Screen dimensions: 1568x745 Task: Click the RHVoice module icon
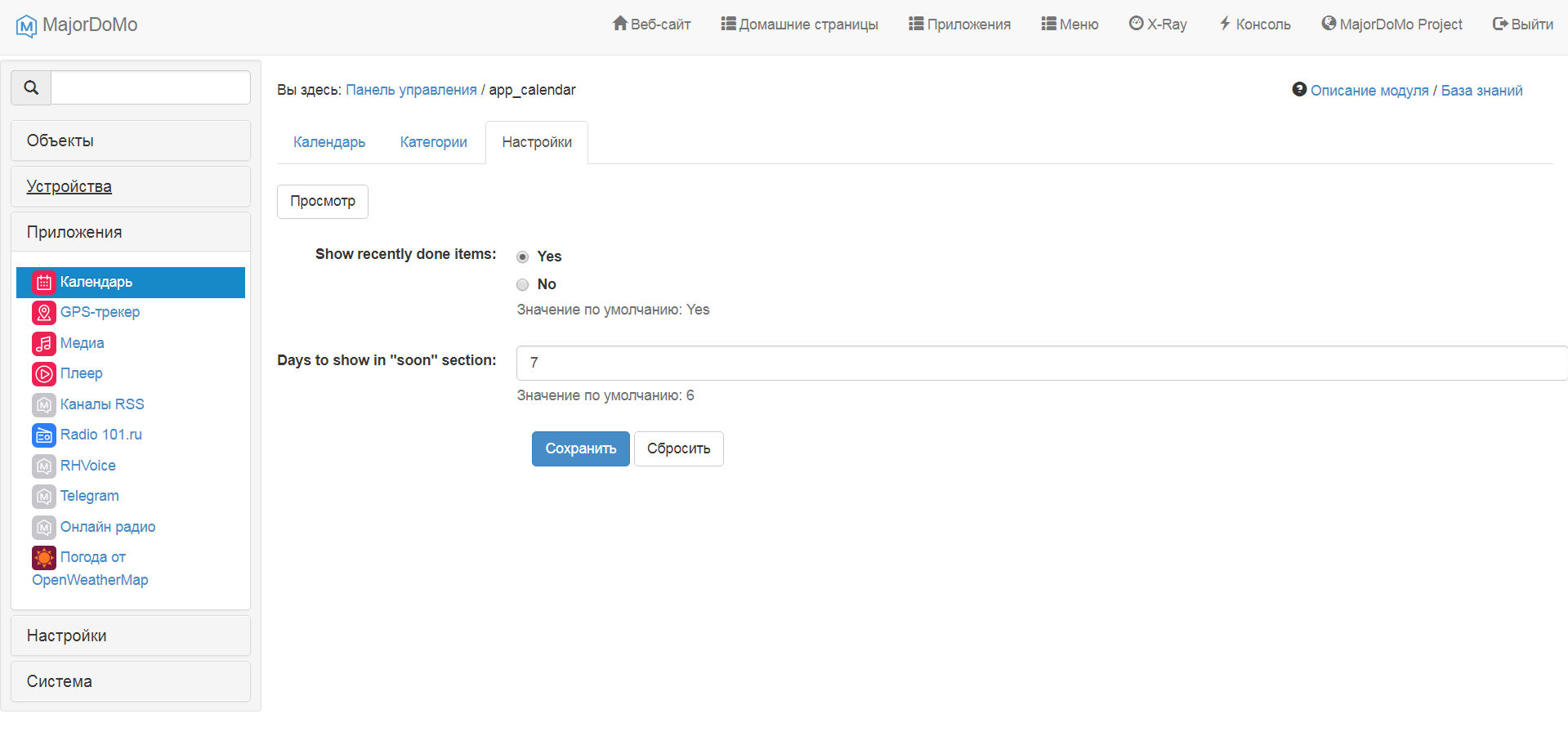[x=44, y=466]
